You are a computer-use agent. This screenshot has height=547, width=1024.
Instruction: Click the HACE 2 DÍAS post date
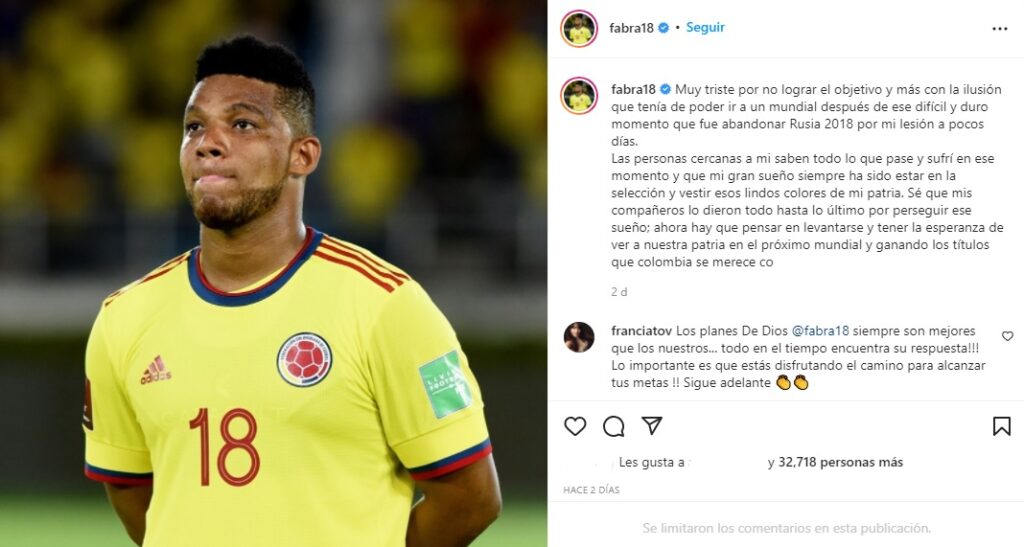point(591,490)
